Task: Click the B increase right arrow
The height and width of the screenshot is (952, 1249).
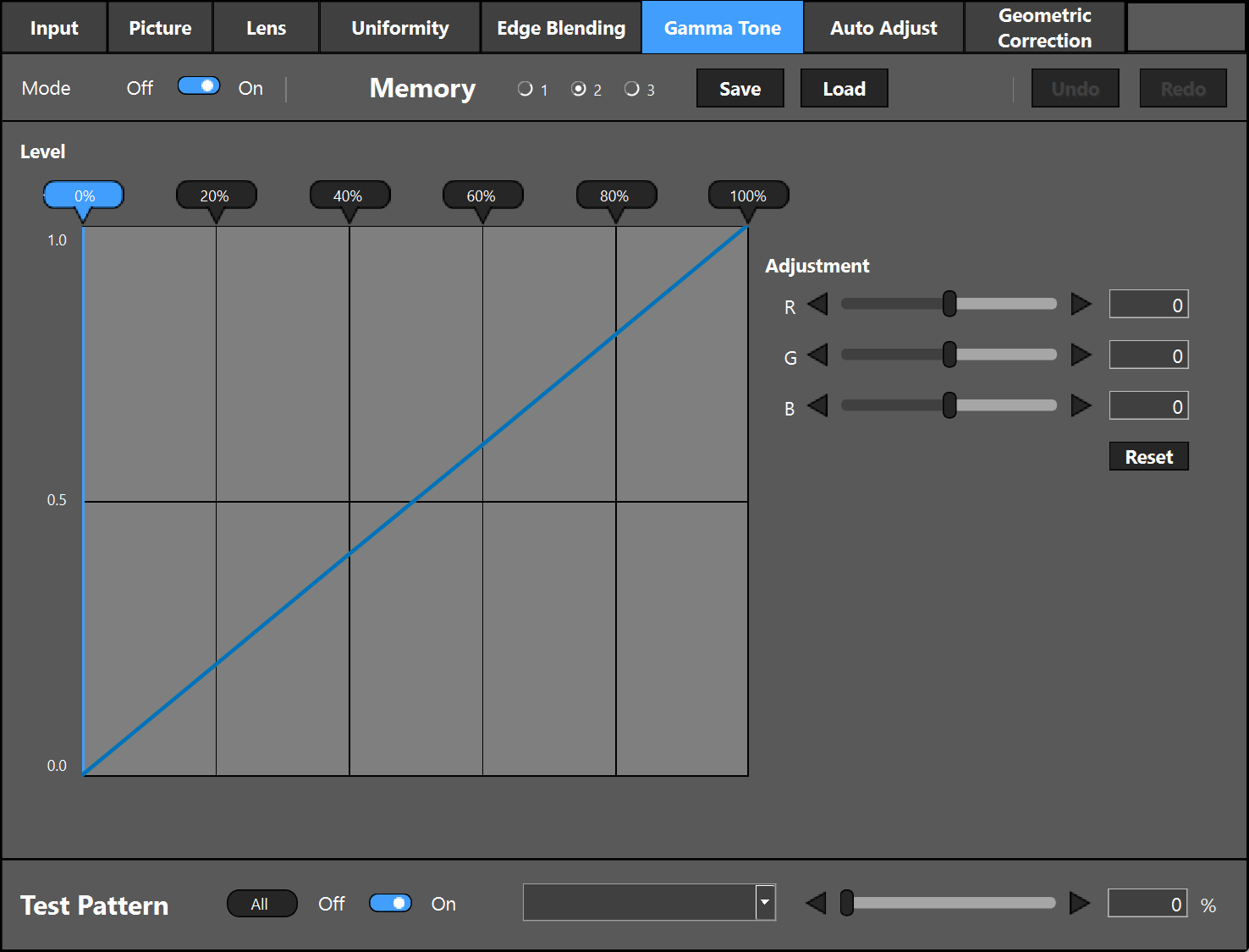Action: (1081, 405)
